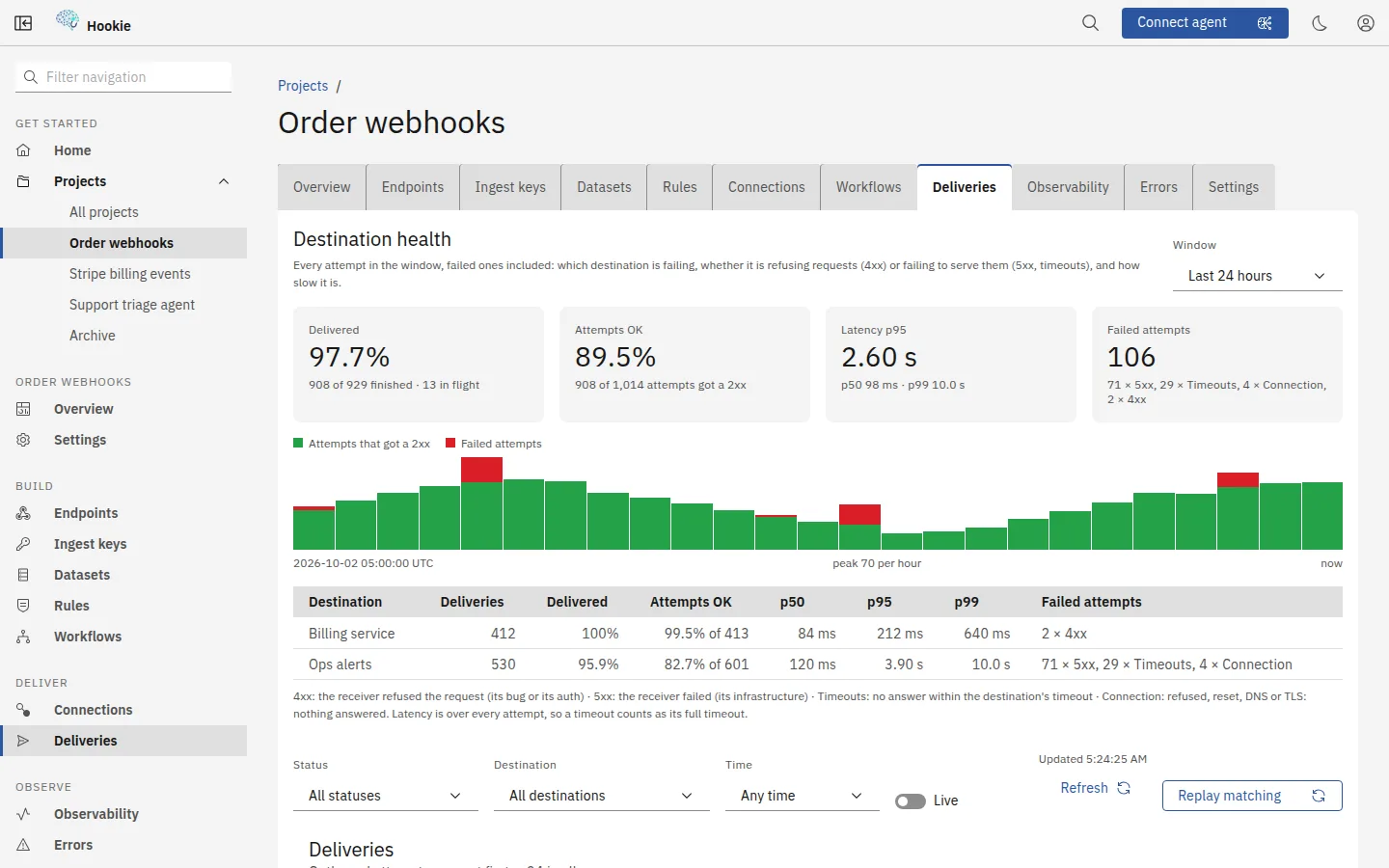Image resolution: width=1389 pixels, height=868 pixels.
Task: Open Support triage agent project
Action: (132, 305)
